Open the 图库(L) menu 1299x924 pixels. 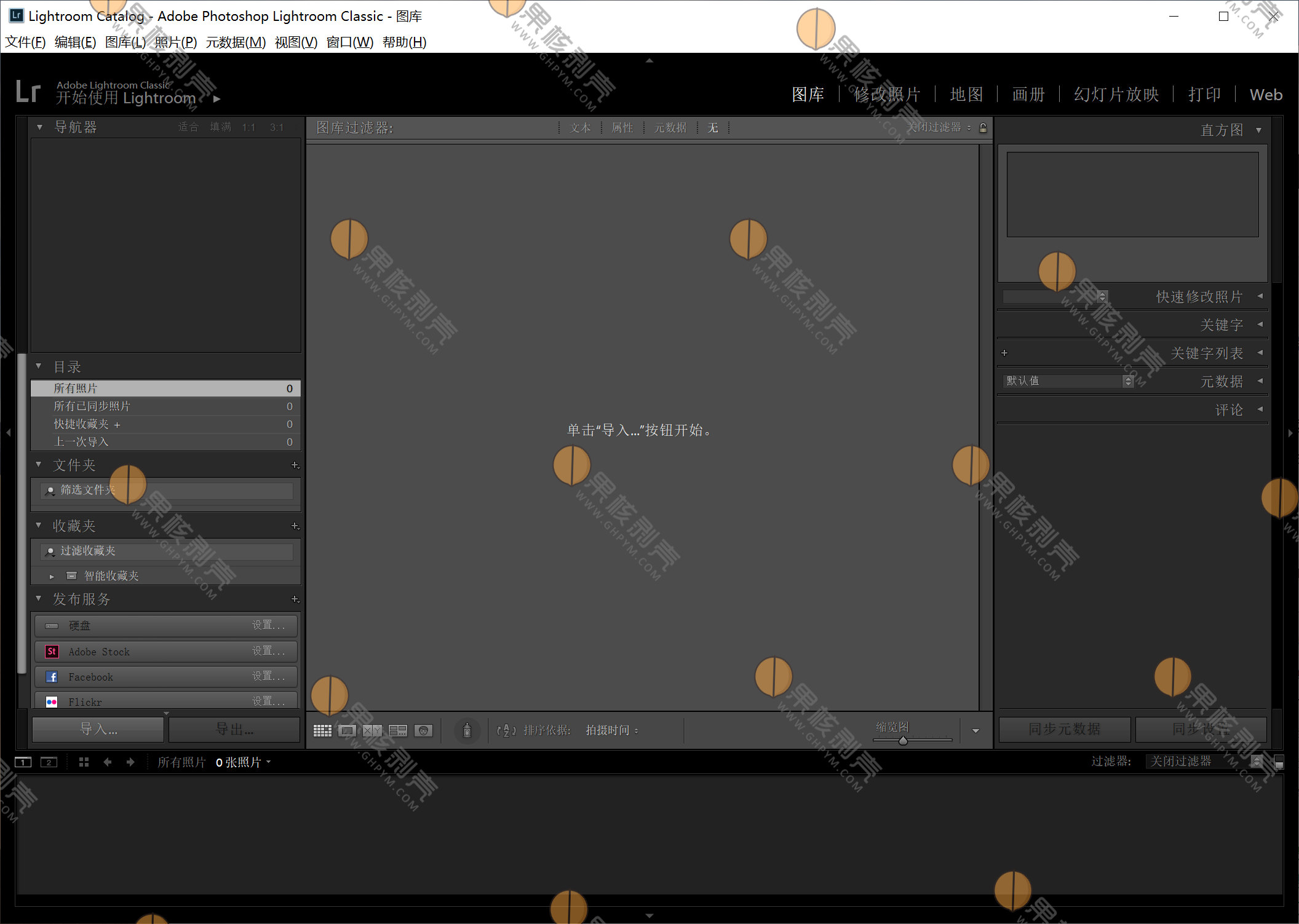(125, 42)
